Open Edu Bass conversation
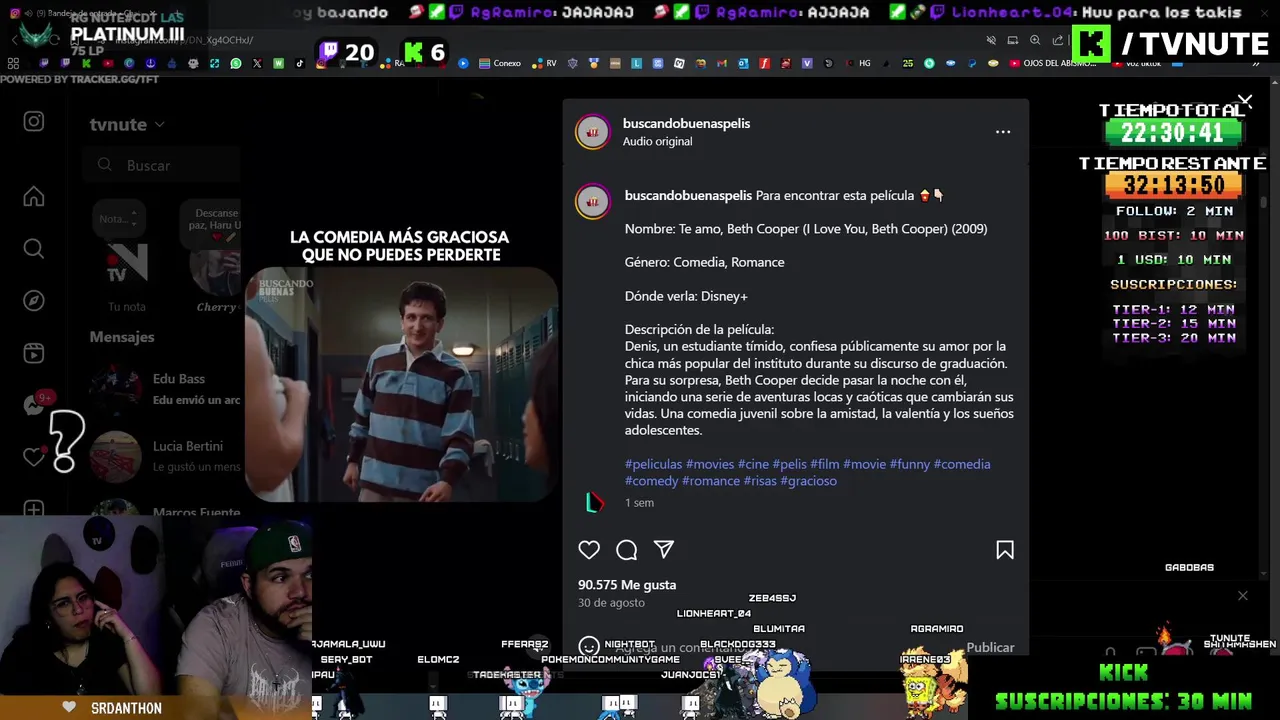This screenshot has width=1280, height=720. click(164, 388)
